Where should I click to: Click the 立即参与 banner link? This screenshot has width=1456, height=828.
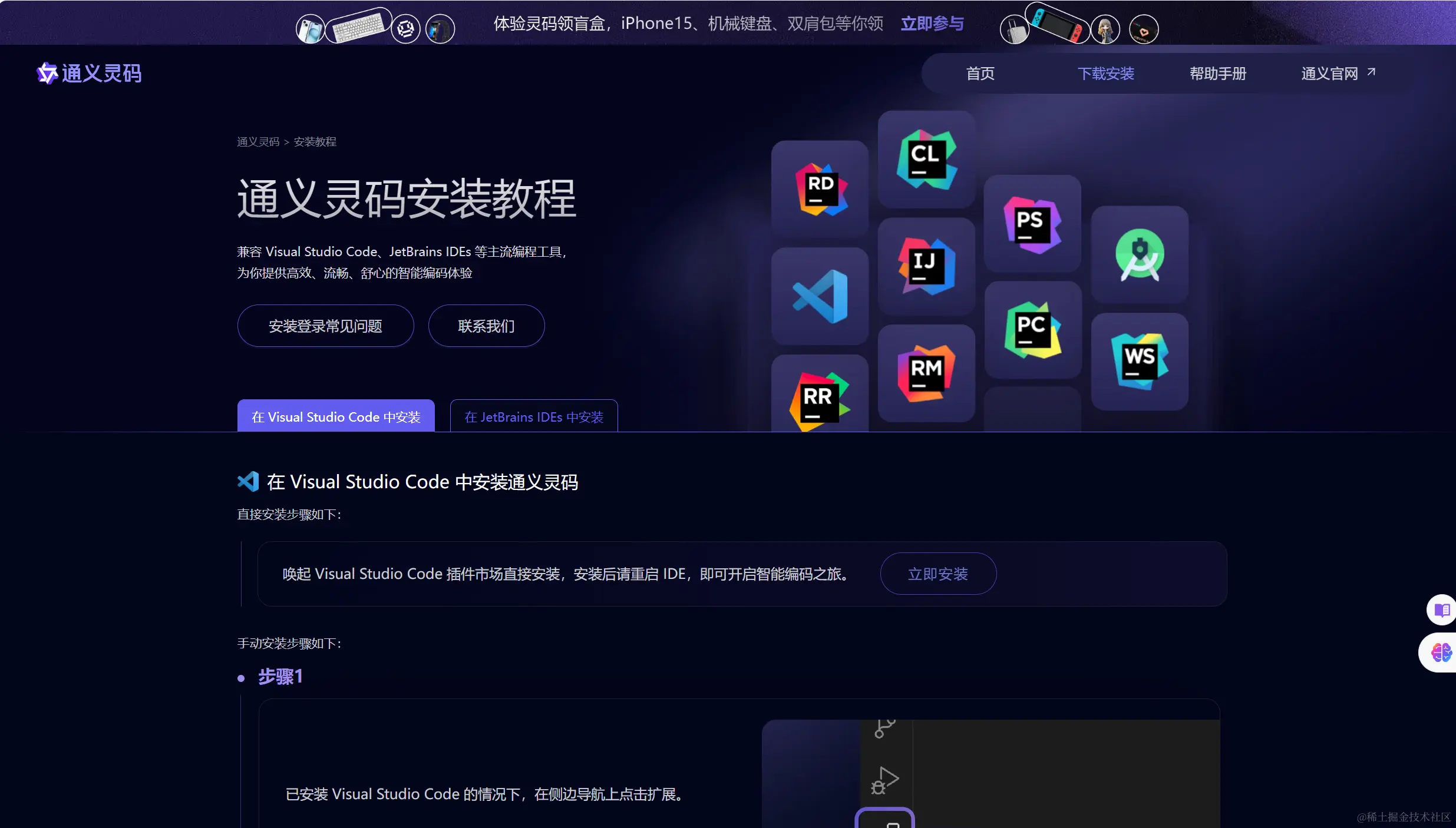pyautogui.click(x=932, y=24)
